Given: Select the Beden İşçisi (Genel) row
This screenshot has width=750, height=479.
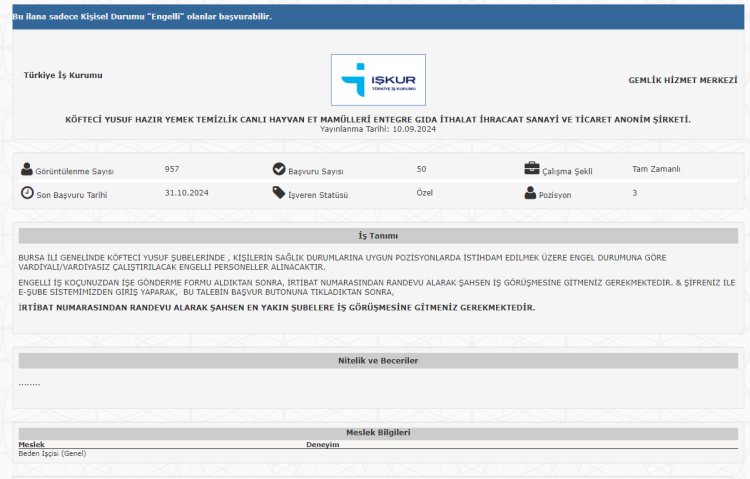Looking at the screenshot, I should tap(53, 453).
